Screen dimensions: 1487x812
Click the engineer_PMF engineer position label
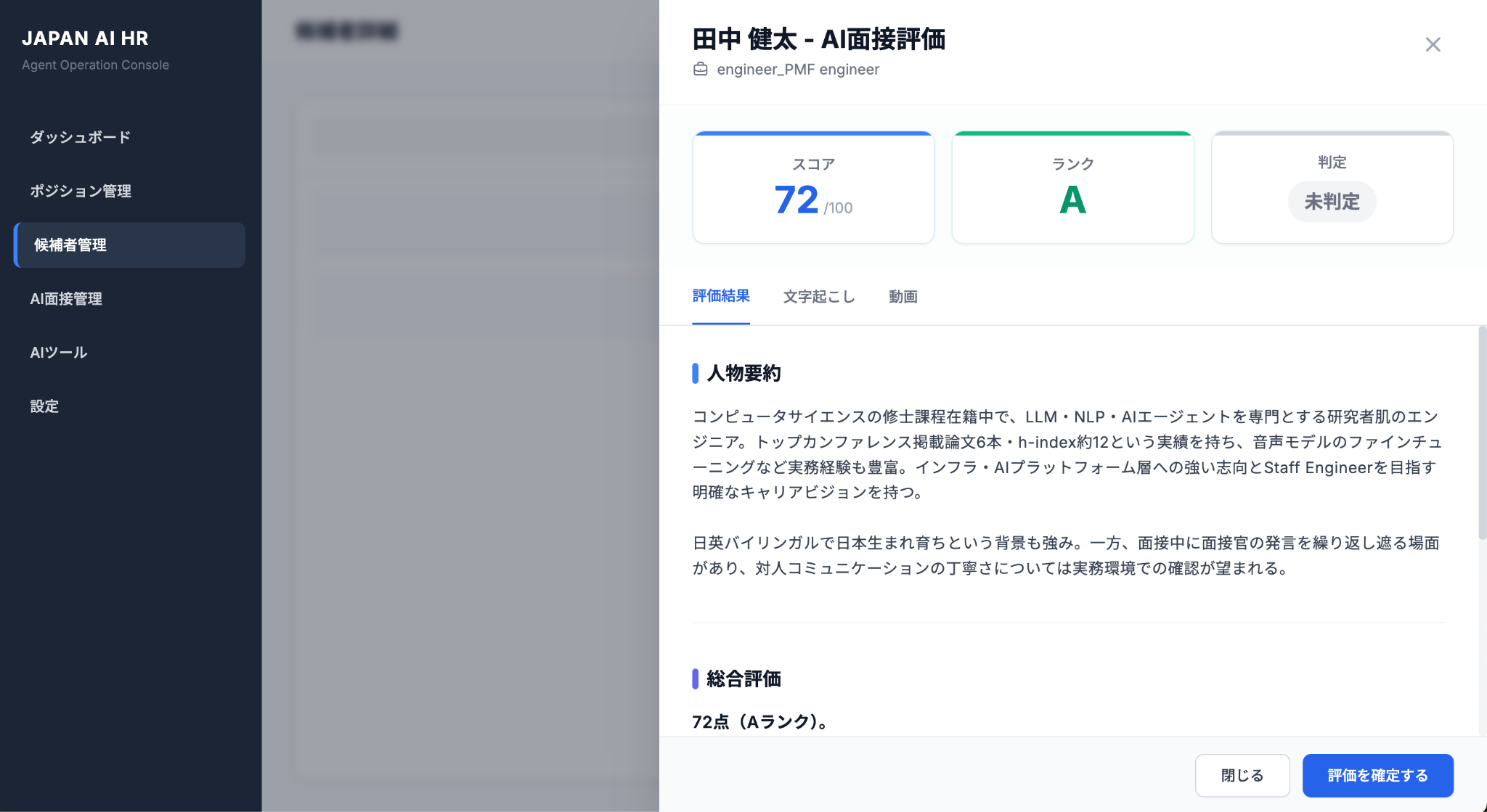[x=798, y=69]
